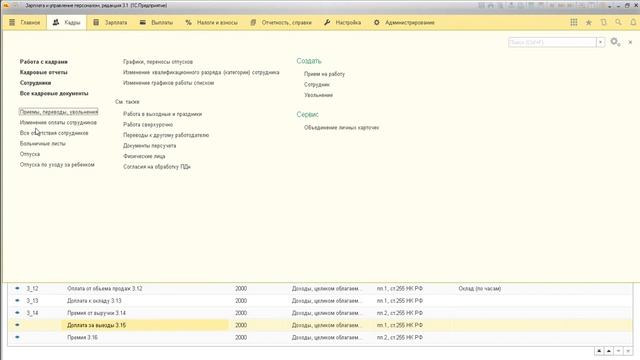Open the Администрирование section tab
Screen dimensions: 640x360
coord(404,22)
